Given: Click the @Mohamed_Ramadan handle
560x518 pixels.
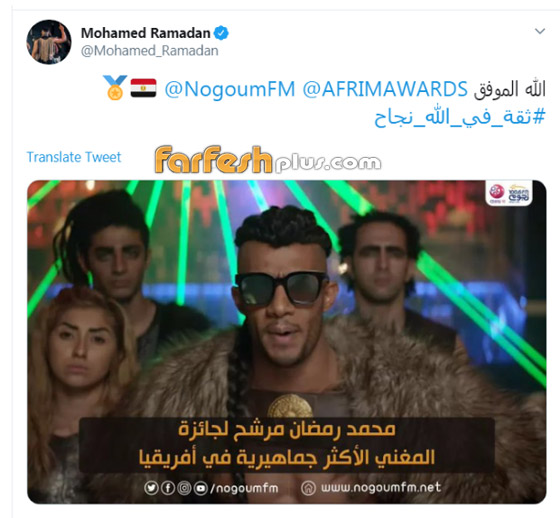Looking at the screenshot, I should [x=150, y=51].
